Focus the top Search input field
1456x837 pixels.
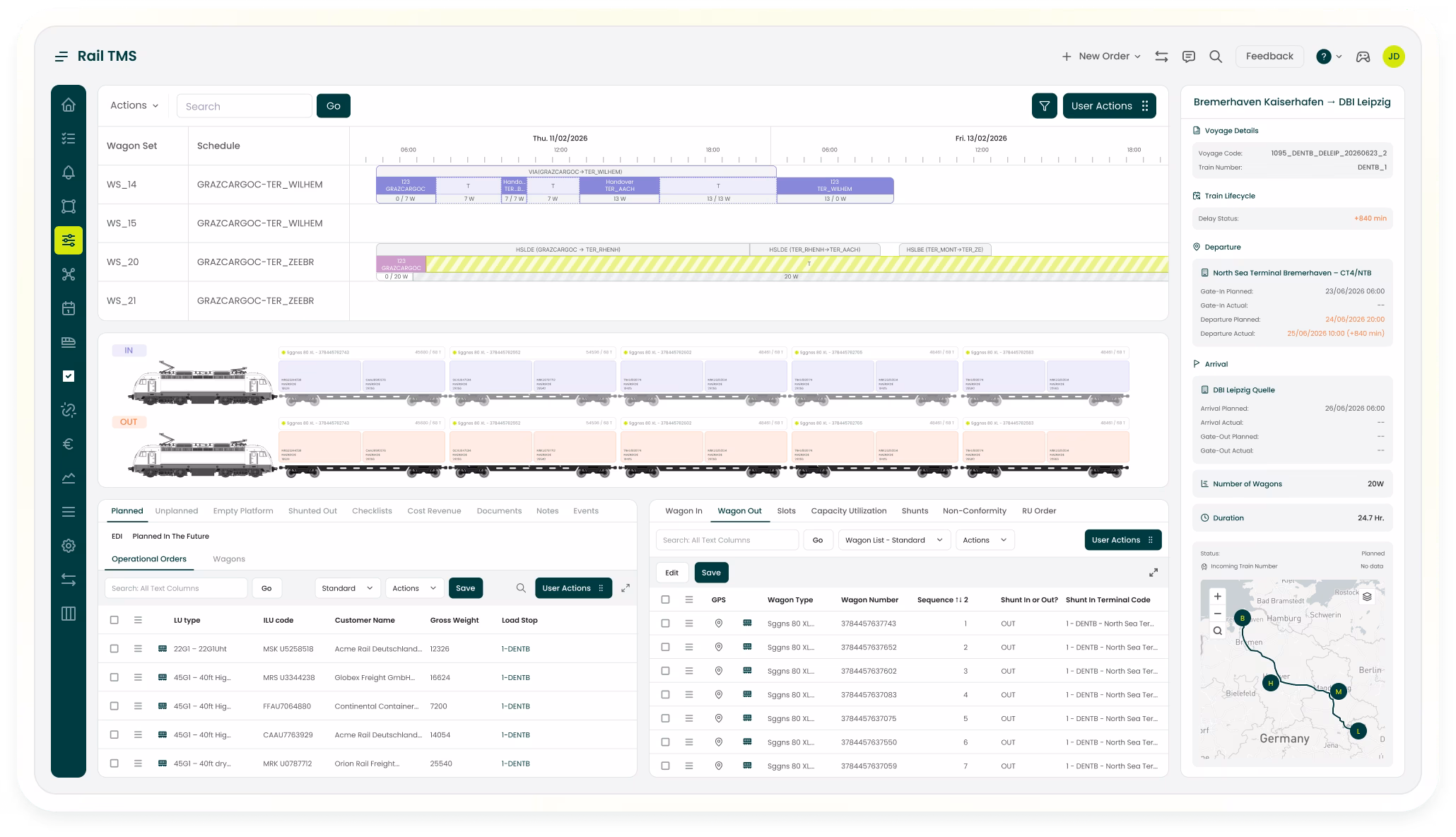(244, 106)
